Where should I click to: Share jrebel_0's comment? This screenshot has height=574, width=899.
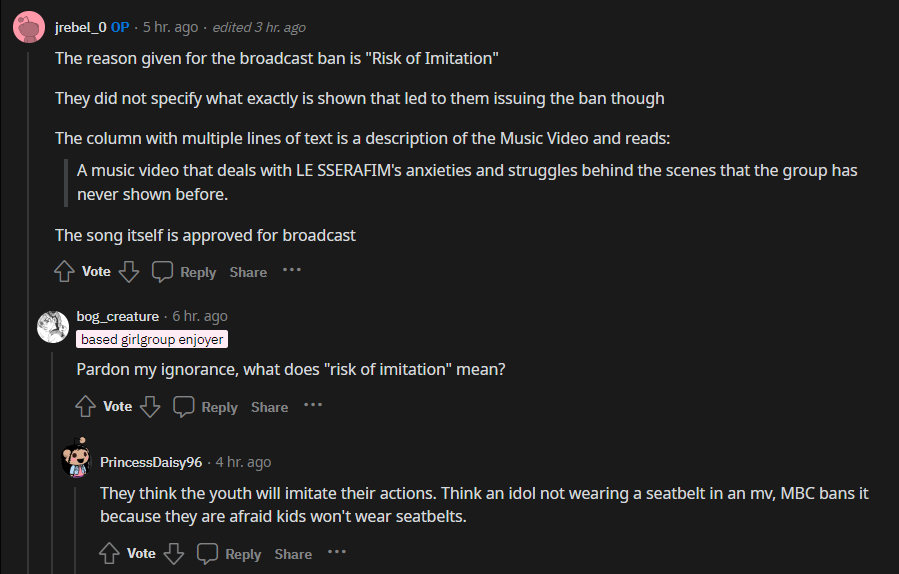tap(248, 272)
